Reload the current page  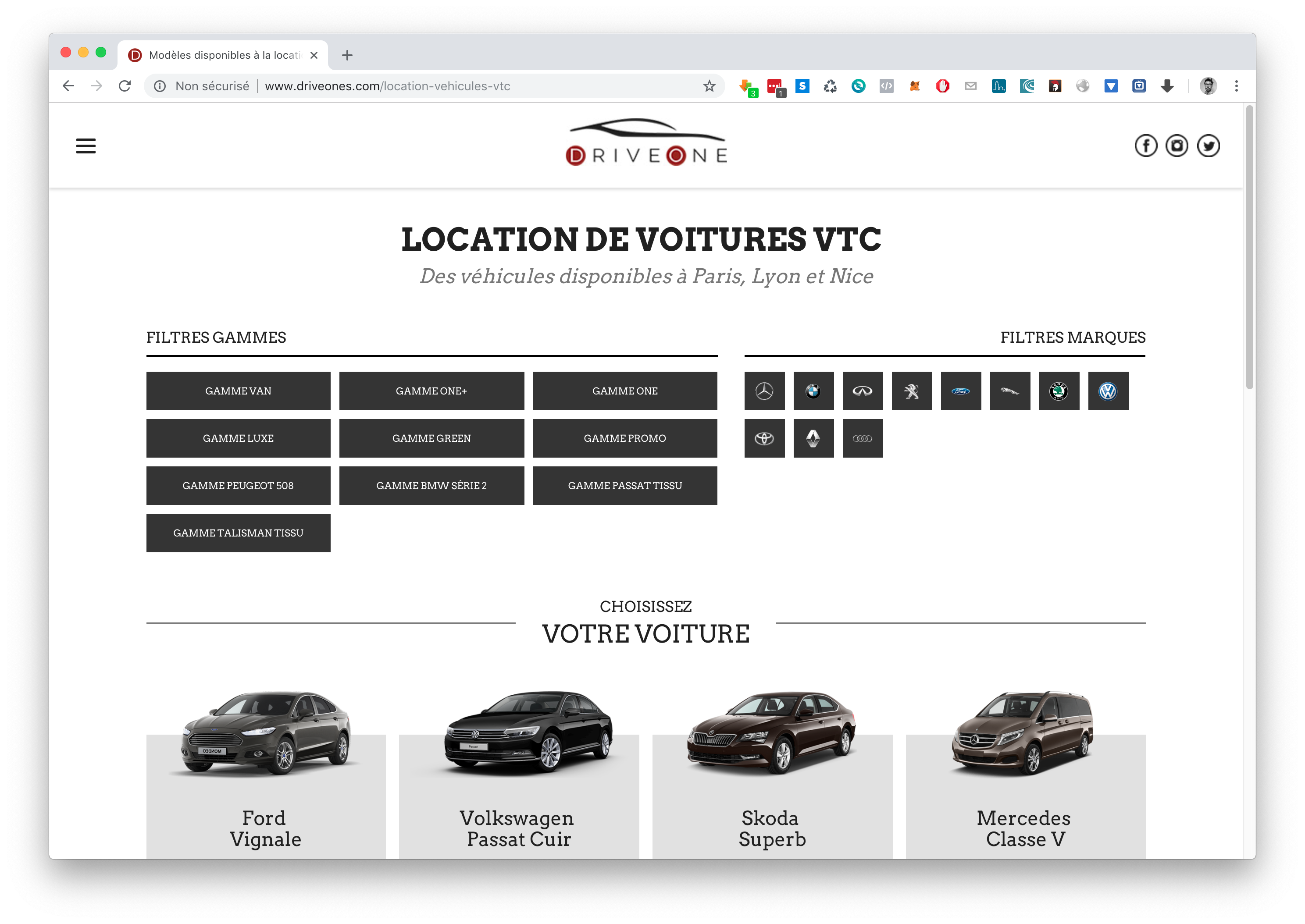pos(125,86)
